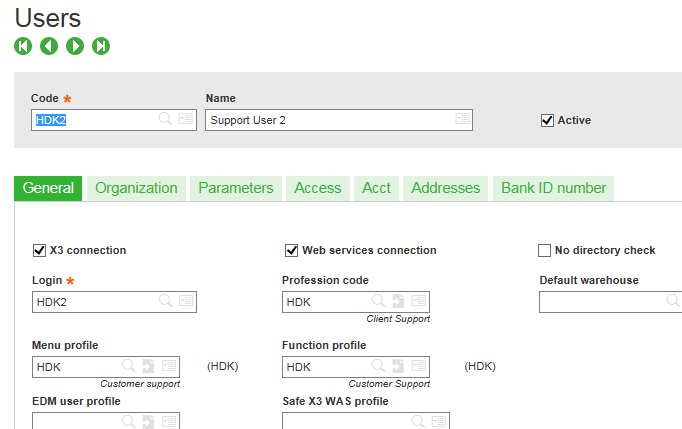Viewport: 682px width, 429px height.
Task: Click jump-to arrow icon in Profession code
Action: [x=398, y=301]
